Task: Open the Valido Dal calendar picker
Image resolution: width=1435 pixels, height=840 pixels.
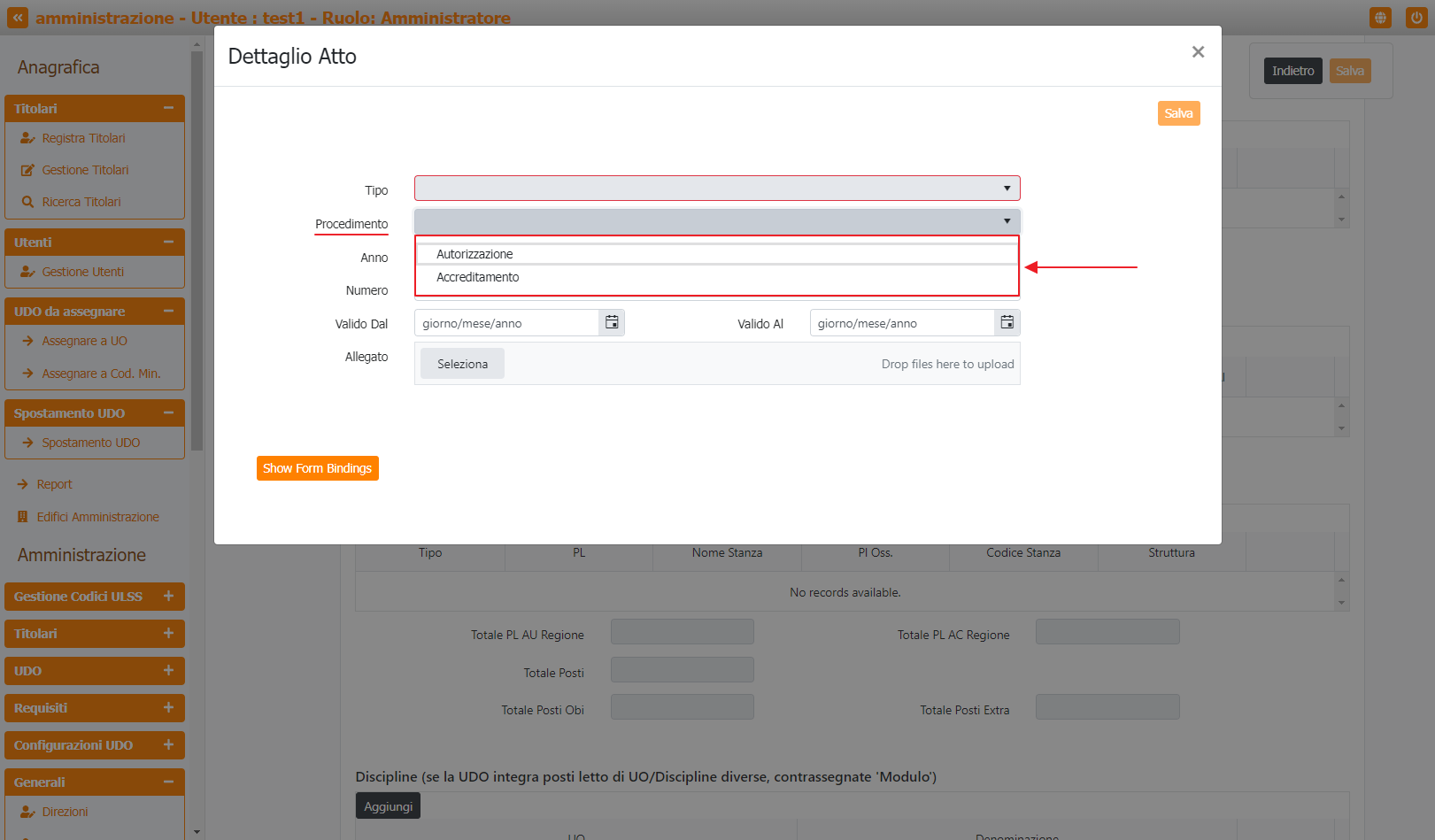Action: [612, 323]
